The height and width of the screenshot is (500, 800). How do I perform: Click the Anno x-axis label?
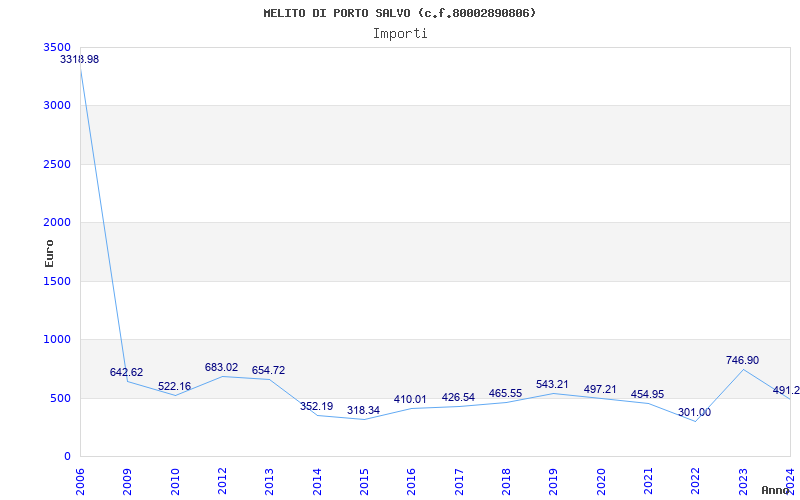pyautogui.click(x=776, y=490)
